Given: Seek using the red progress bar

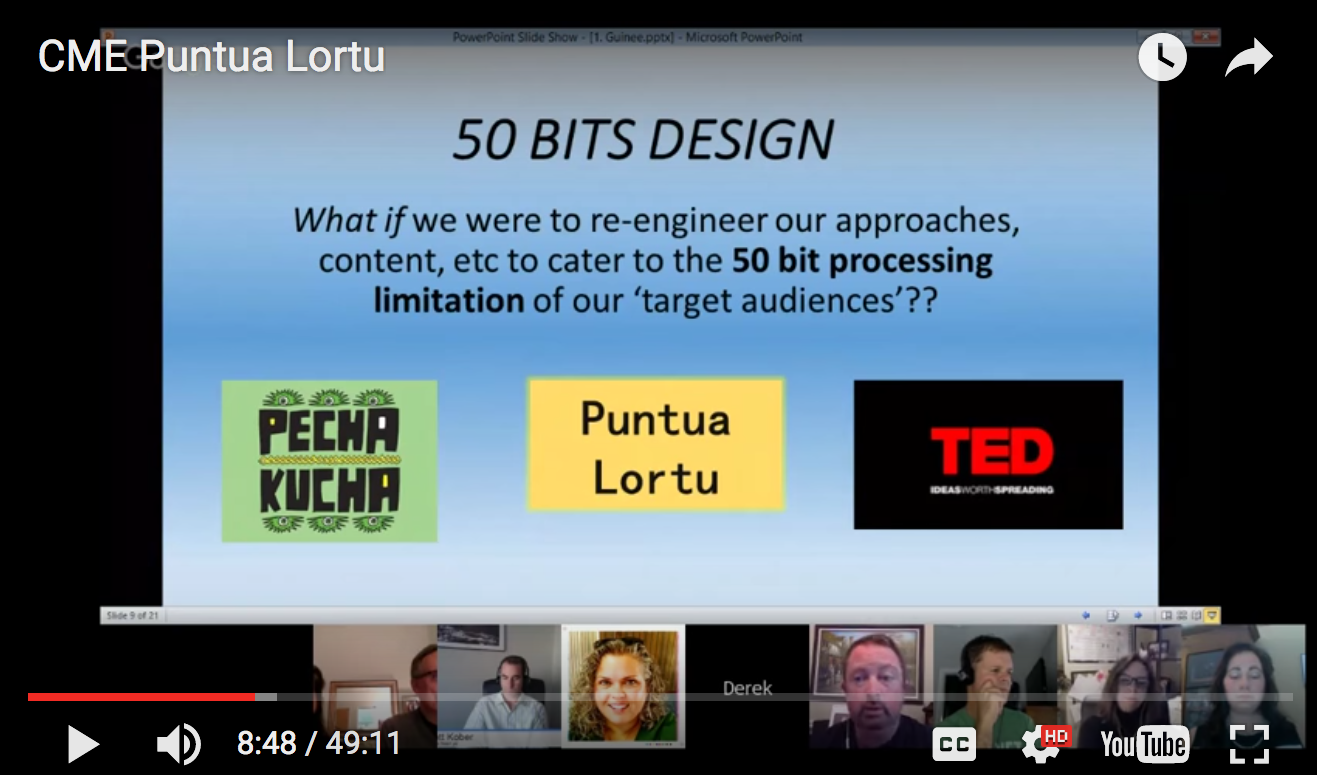Looking at the screenshot, I should (659, 696).
